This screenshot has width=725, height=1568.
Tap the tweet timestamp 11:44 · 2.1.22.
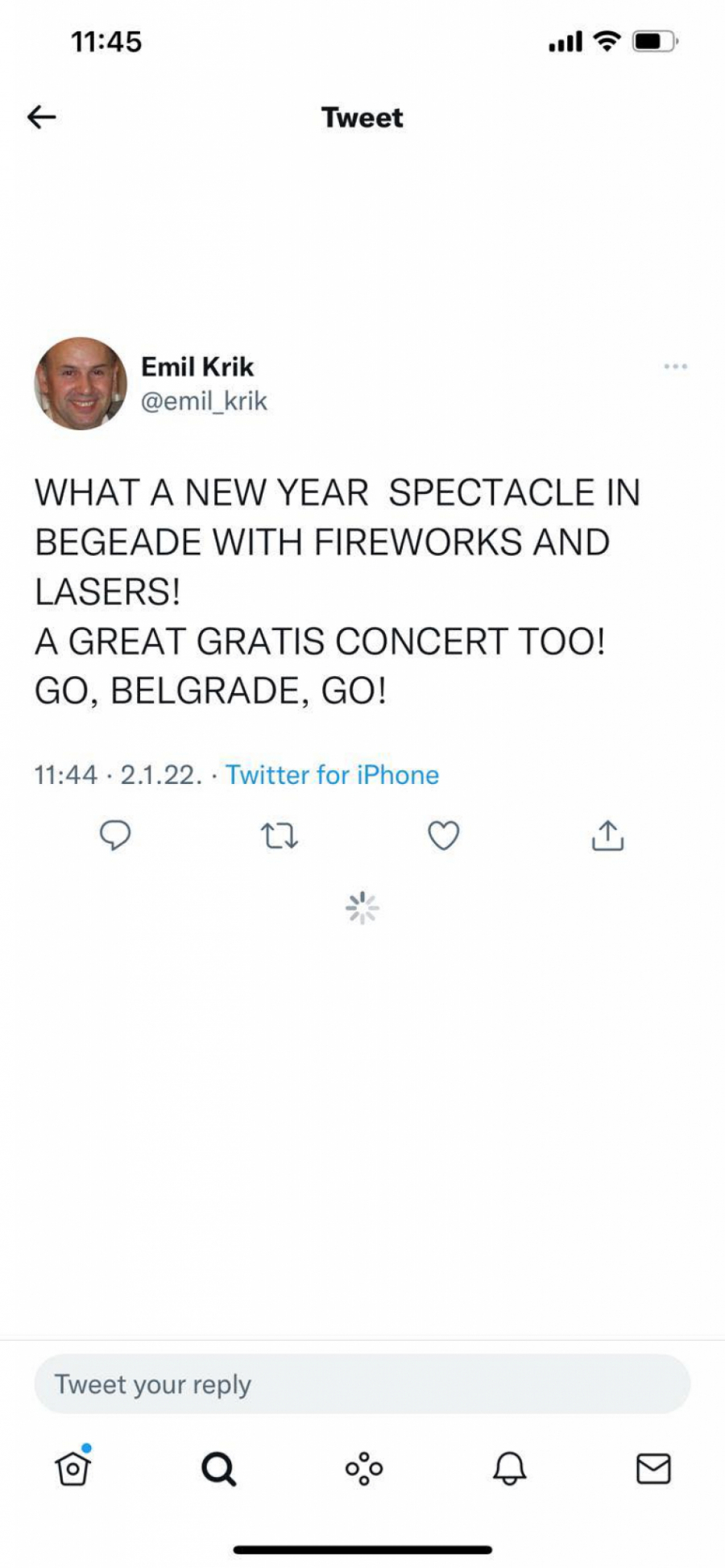click(x=118, y=775)
